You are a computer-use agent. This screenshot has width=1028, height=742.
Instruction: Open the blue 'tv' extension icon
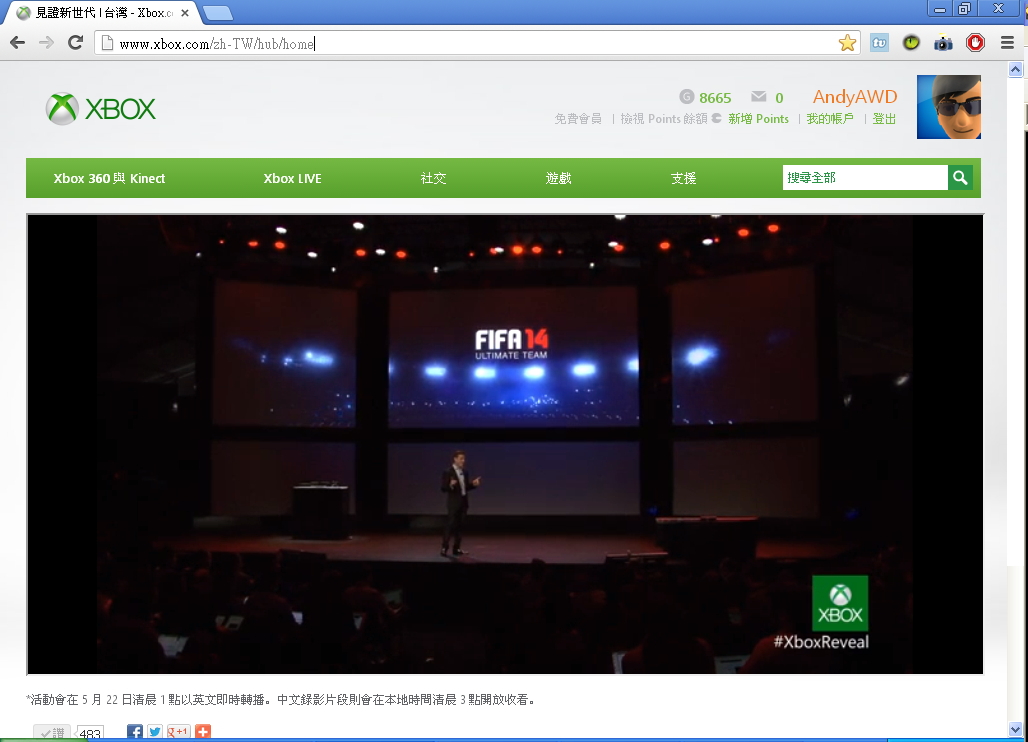pos(879,43)
